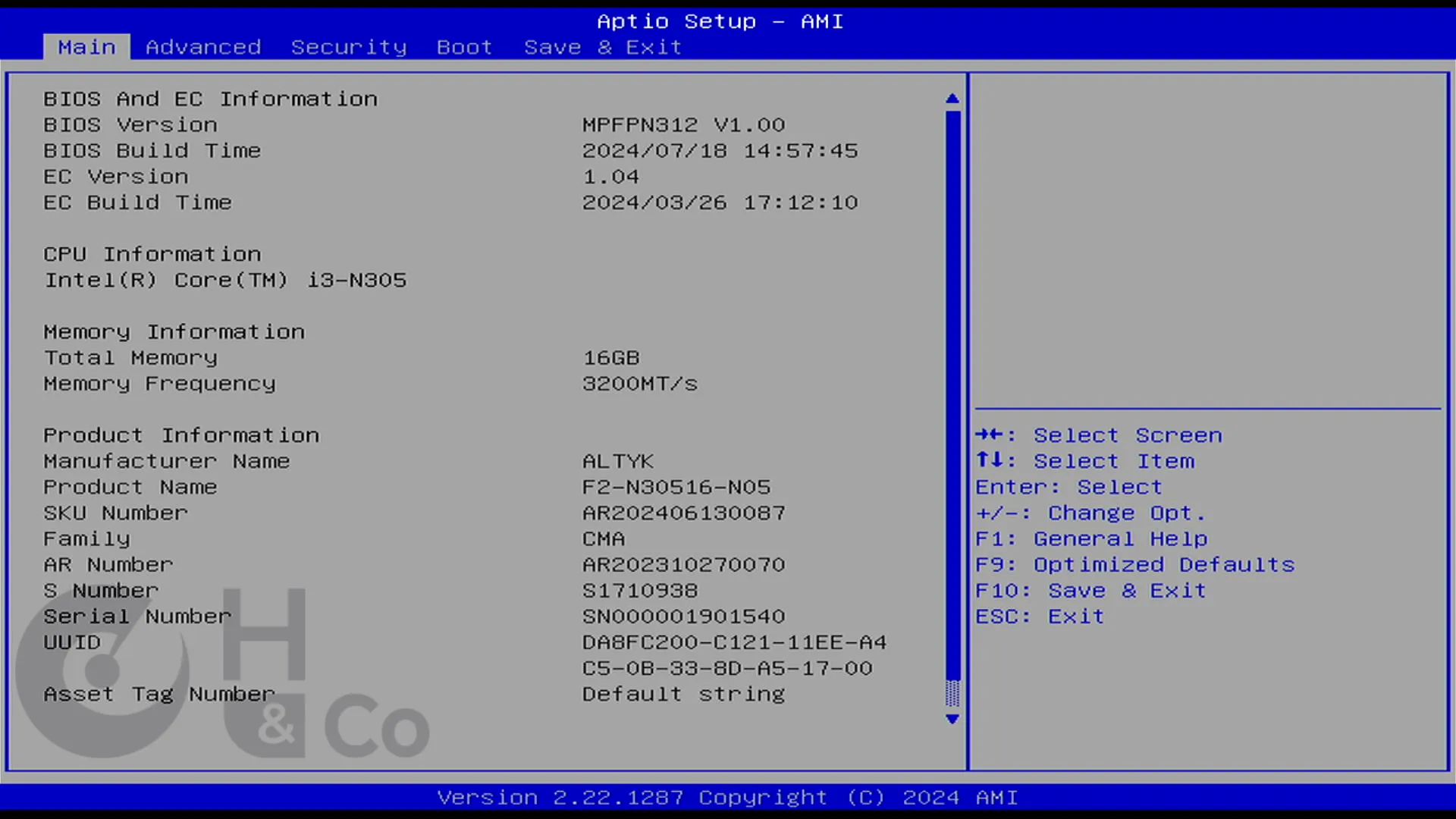This screenshot has width=1456, height=819.
Task: Select the BIOS Build Time label
Action: coord(152,150)
